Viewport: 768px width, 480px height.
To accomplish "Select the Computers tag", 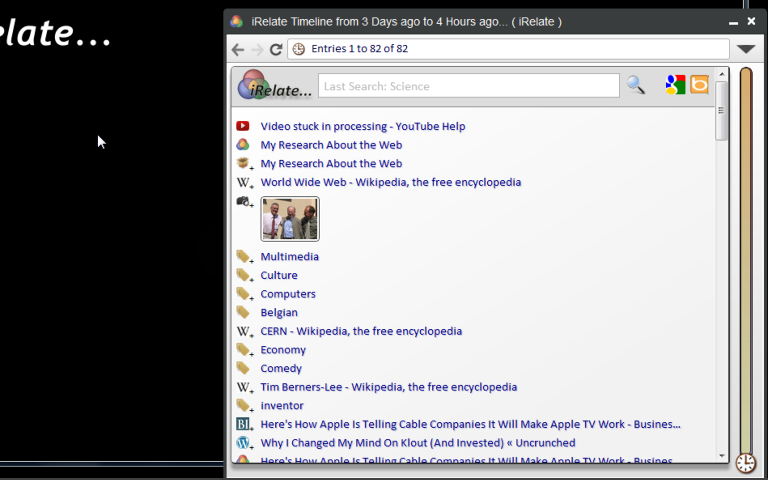I will (288, 294).
